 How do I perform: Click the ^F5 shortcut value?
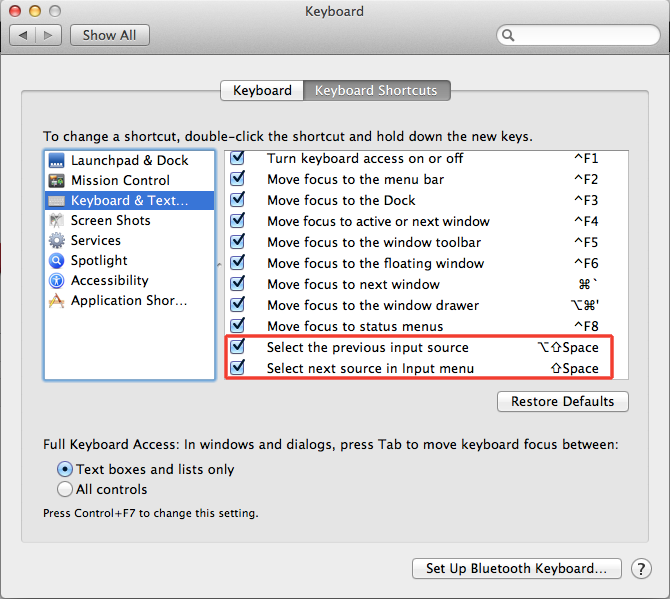(x=586, y=242)
